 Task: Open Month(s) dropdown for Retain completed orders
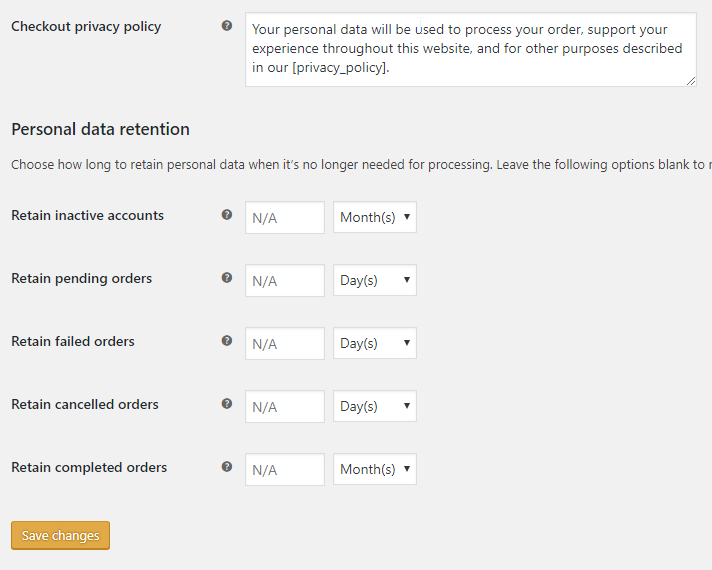tap(375, 469)
